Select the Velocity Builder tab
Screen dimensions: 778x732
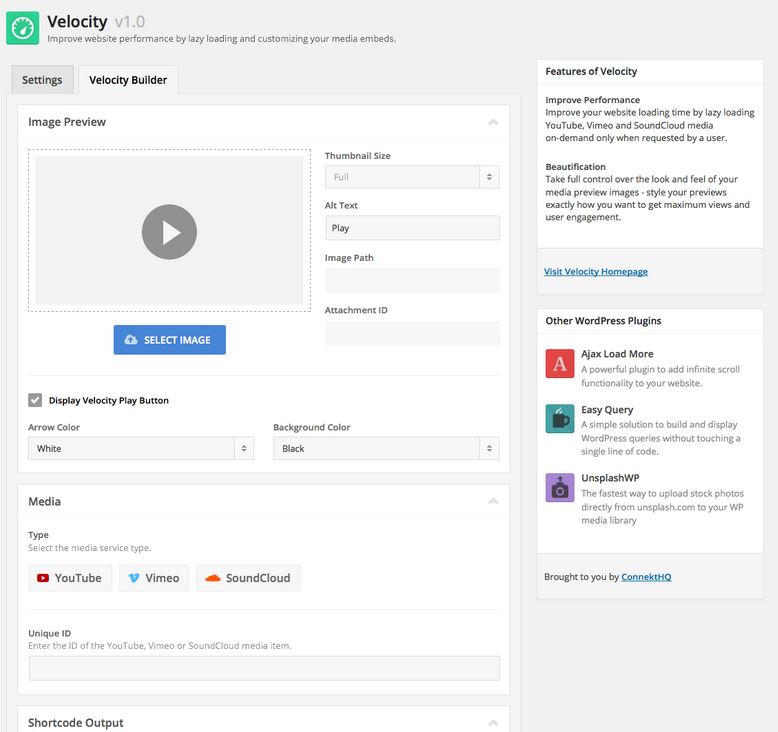point(128,80)
